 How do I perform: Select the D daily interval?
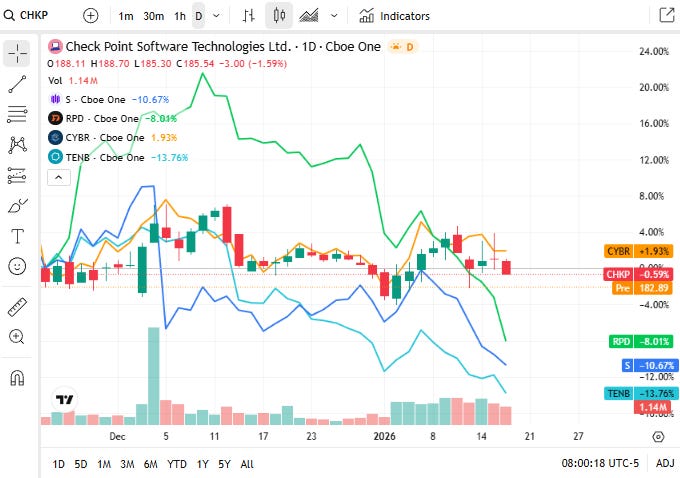(x=199, y=16)
